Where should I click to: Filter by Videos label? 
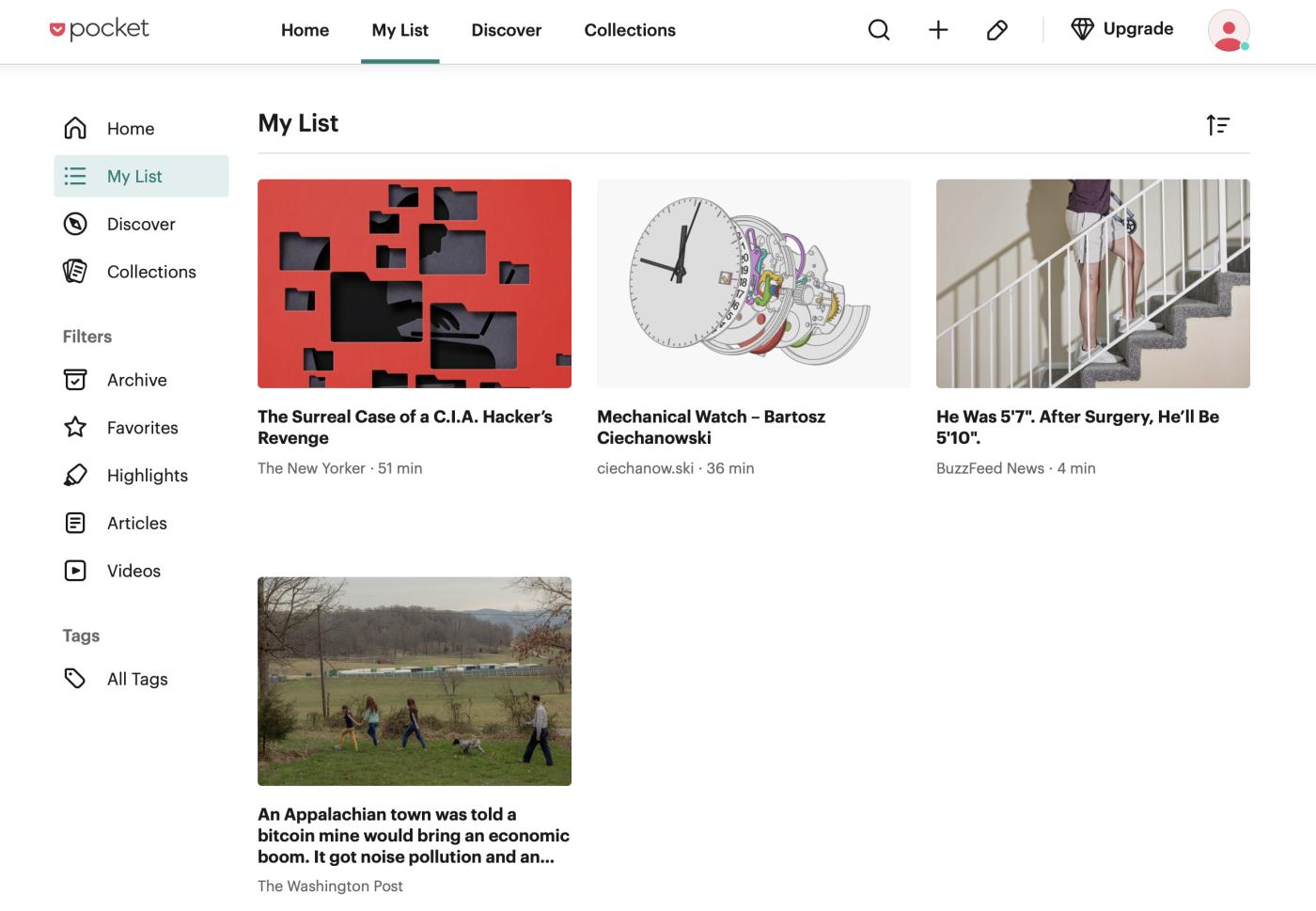133,571
